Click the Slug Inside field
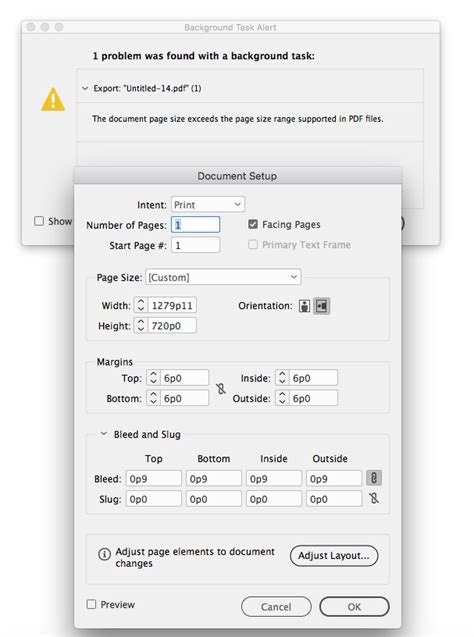 [x=274, y=498]
